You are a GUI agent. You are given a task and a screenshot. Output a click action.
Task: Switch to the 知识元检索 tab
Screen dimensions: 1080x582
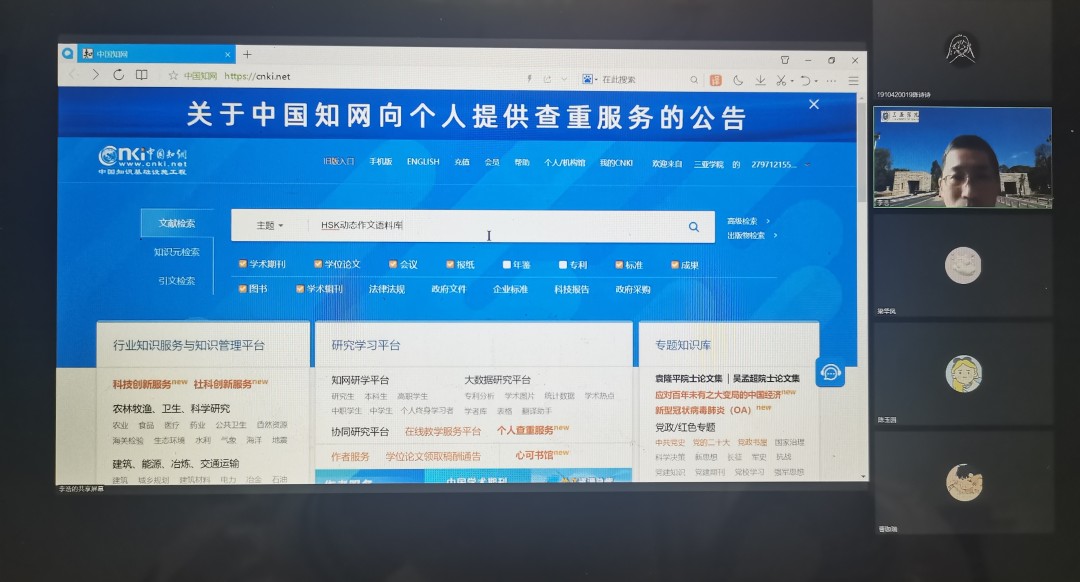176,252
